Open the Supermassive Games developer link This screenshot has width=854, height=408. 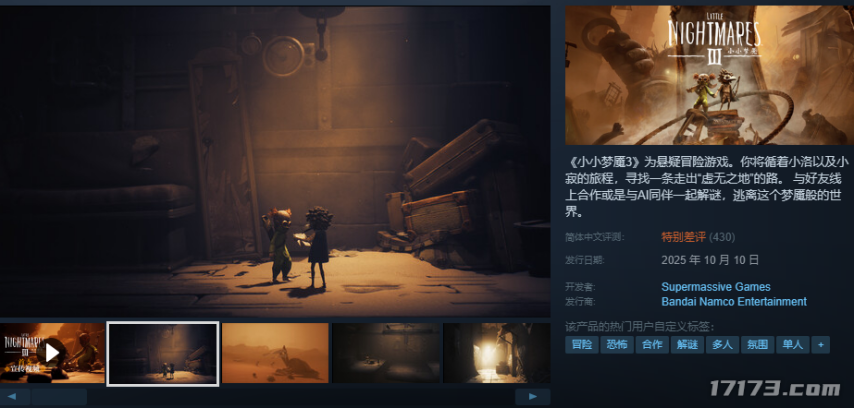tap(716, 287)
